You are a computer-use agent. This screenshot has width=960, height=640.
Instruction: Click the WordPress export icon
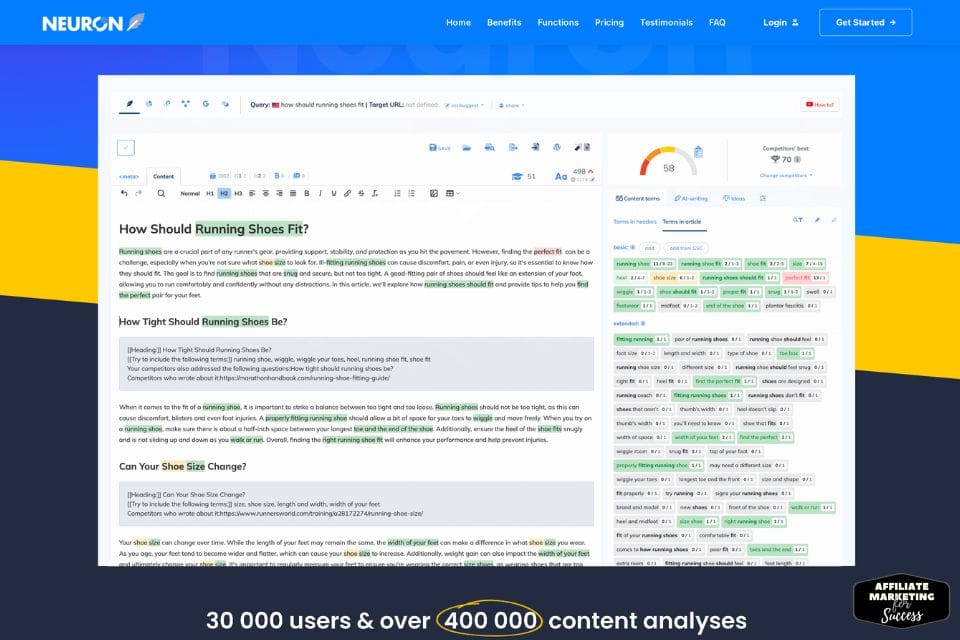[x=557, y=147]
